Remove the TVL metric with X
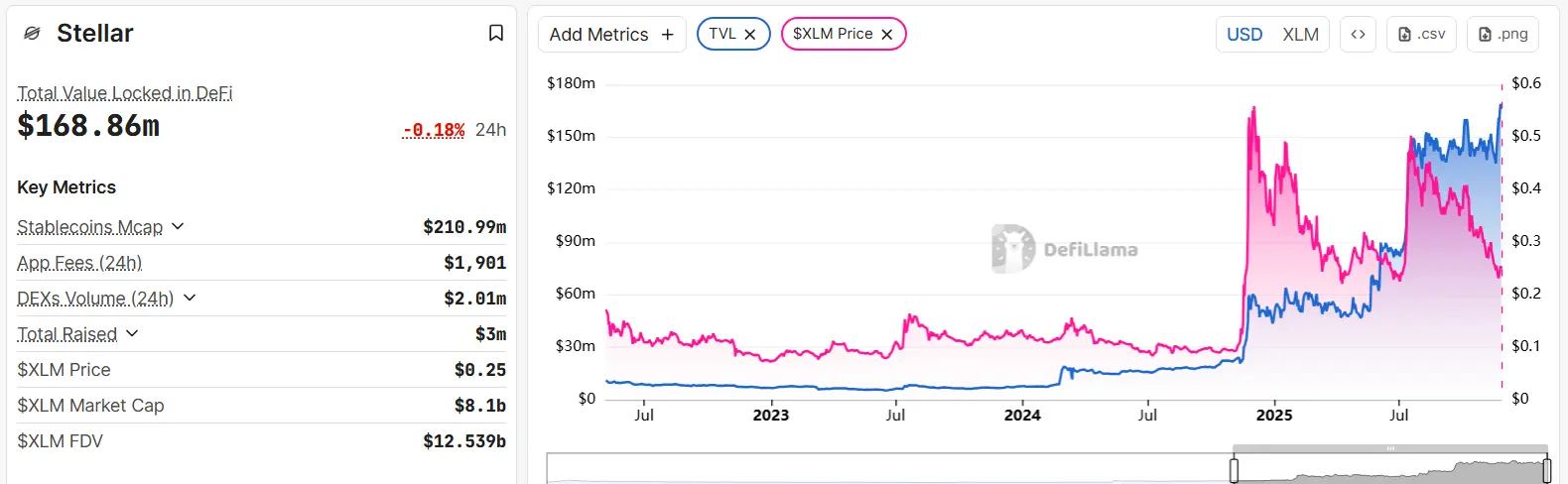The image size is (1568, 484). [750, 35]
